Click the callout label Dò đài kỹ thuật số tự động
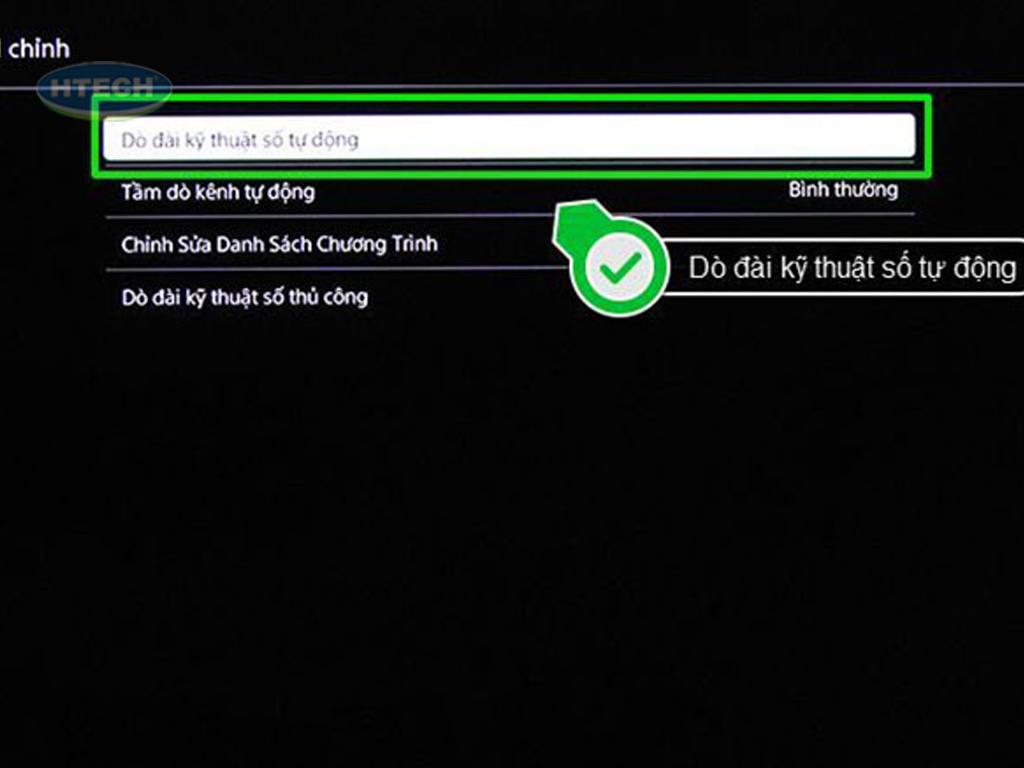 850,268
